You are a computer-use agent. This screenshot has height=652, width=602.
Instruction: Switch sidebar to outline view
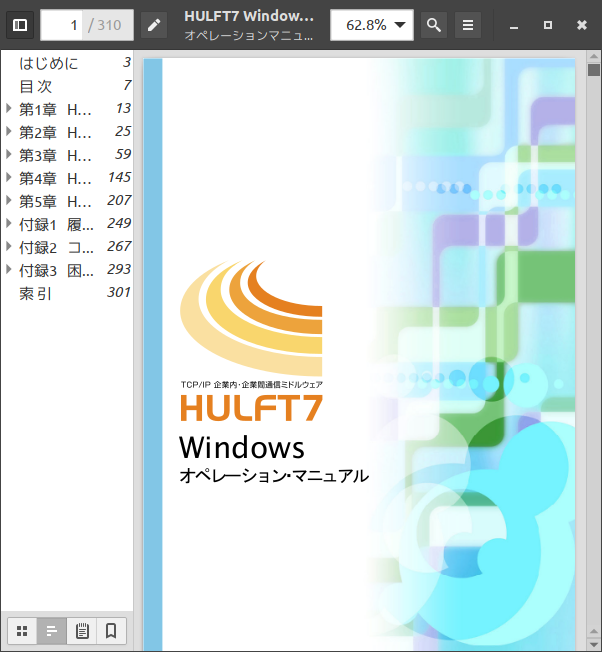52,631
